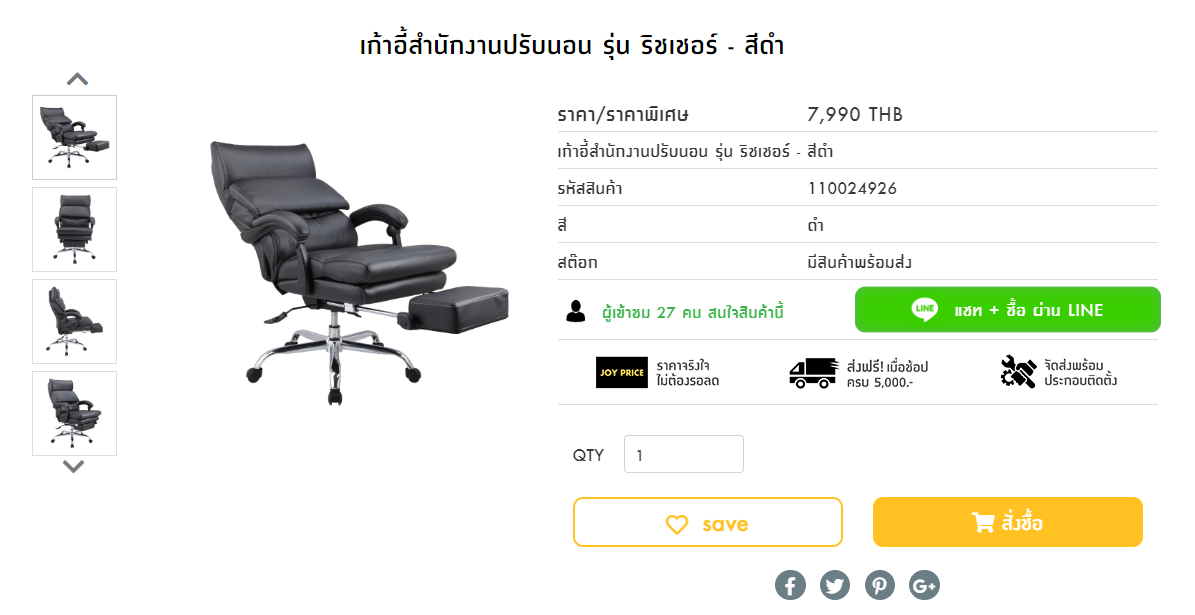The image size is (1195, 615).
Task: Share via the Google Plus icon
Action: coord(924,585)
